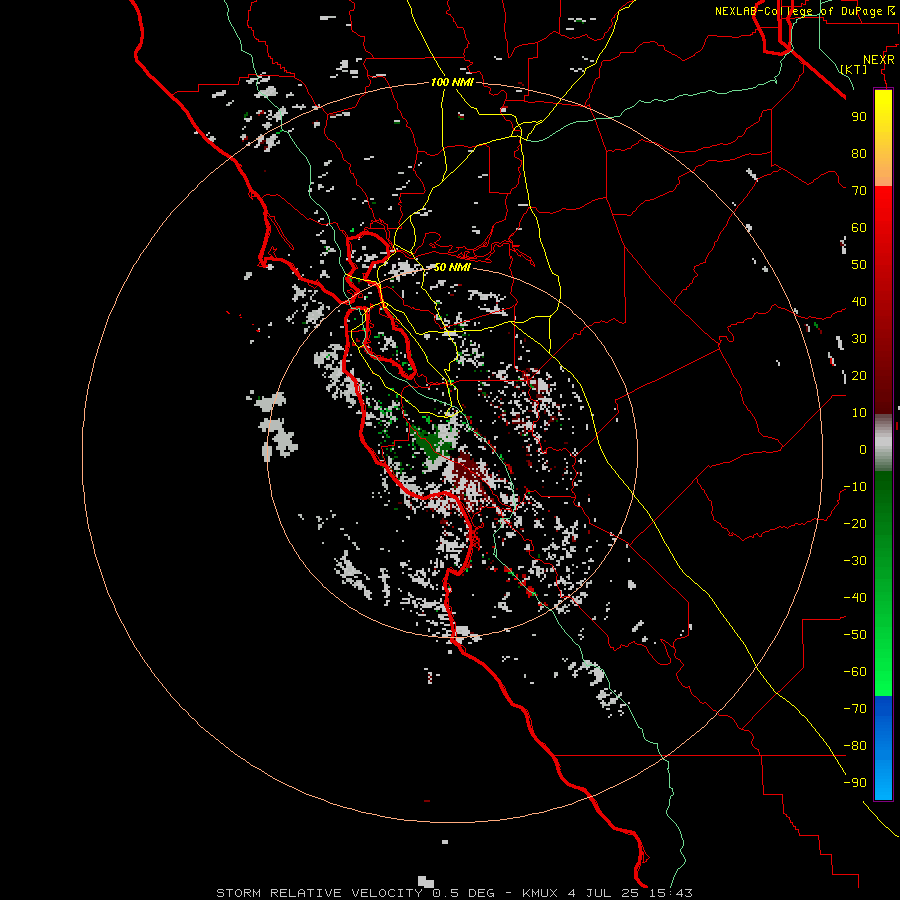Image resolution: width=900 pixels, height=900 pixels.
Task: Click the positive "50" scale value
Action: pyautogui.click(x=859, y=265)
